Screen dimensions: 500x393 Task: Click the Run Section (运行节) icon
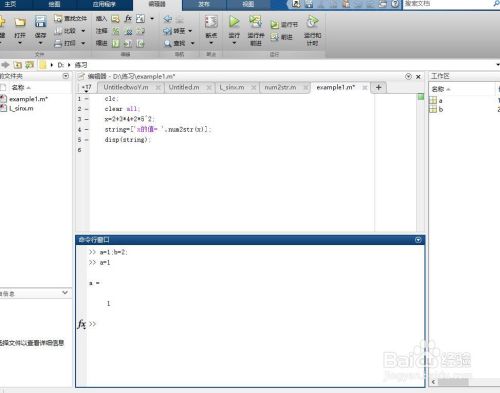click(275, 25)
